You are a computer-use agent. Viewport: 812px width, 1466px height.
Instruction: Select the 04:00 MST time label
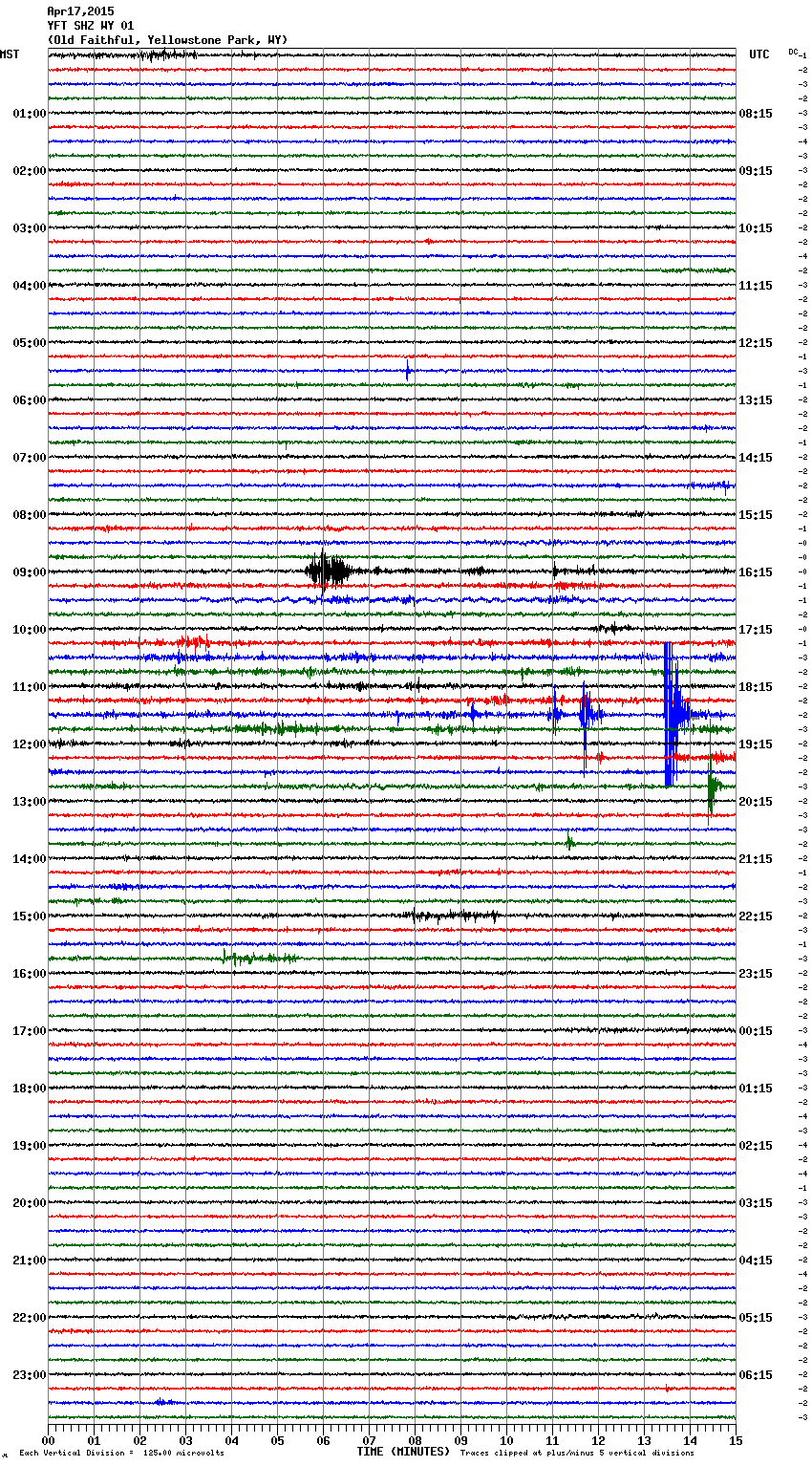(29, 286)
